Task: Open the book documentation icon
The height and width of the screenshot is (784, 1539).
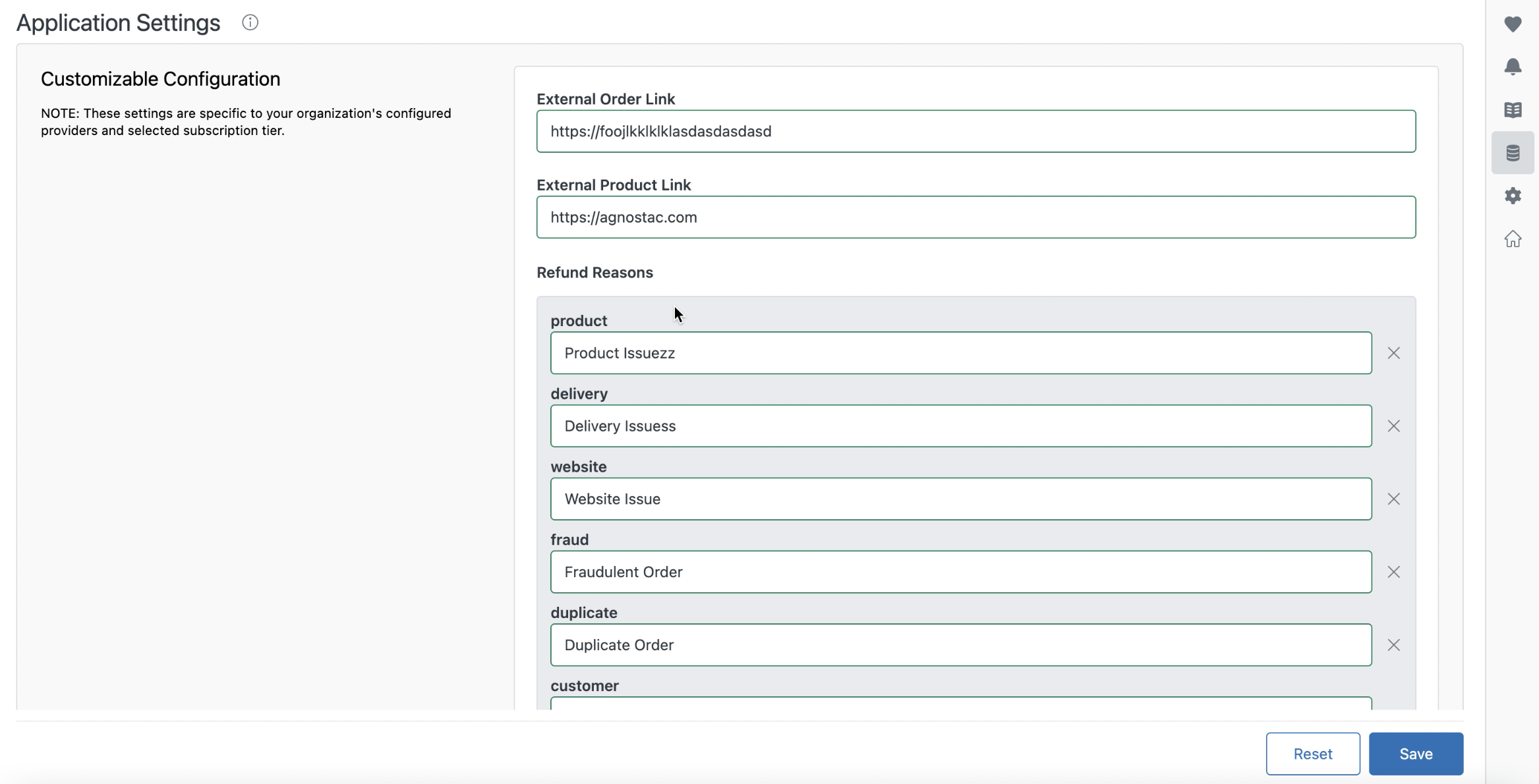Action: click(x=1513, y=110)
